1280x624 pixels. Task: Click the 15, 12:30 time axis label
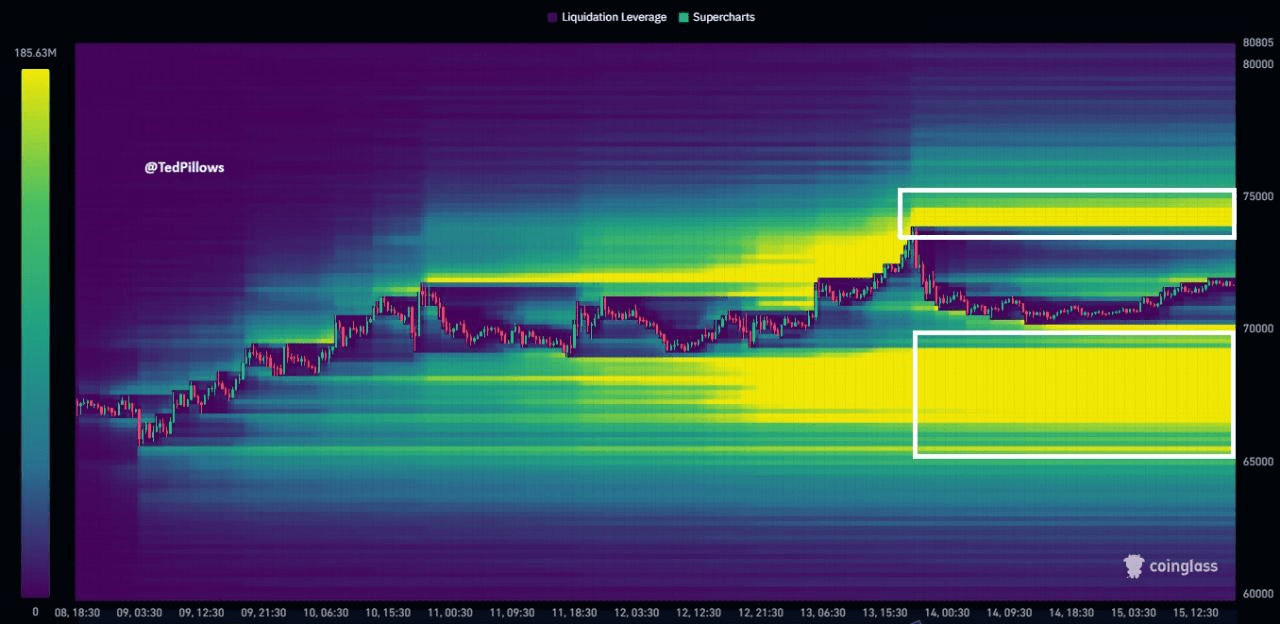[1197, 612]
